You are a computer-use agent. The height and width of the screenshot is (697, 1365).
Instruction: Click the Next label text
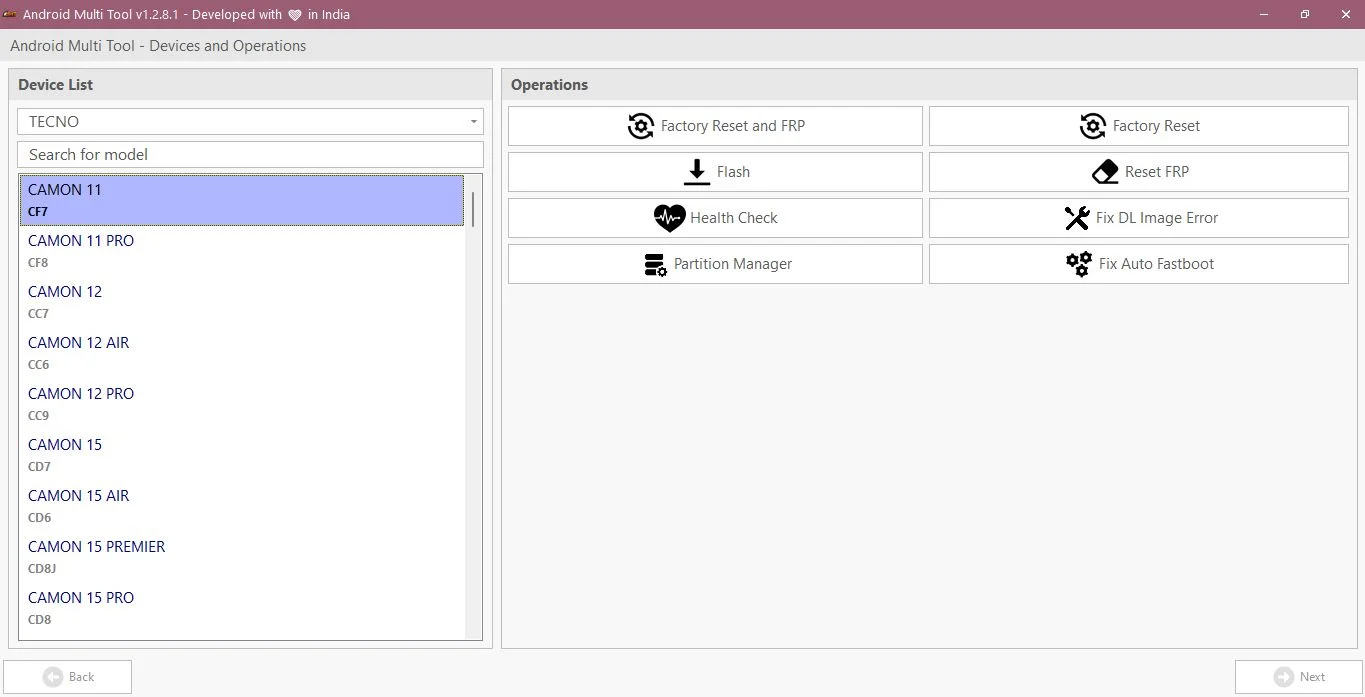pos(1312,677)
